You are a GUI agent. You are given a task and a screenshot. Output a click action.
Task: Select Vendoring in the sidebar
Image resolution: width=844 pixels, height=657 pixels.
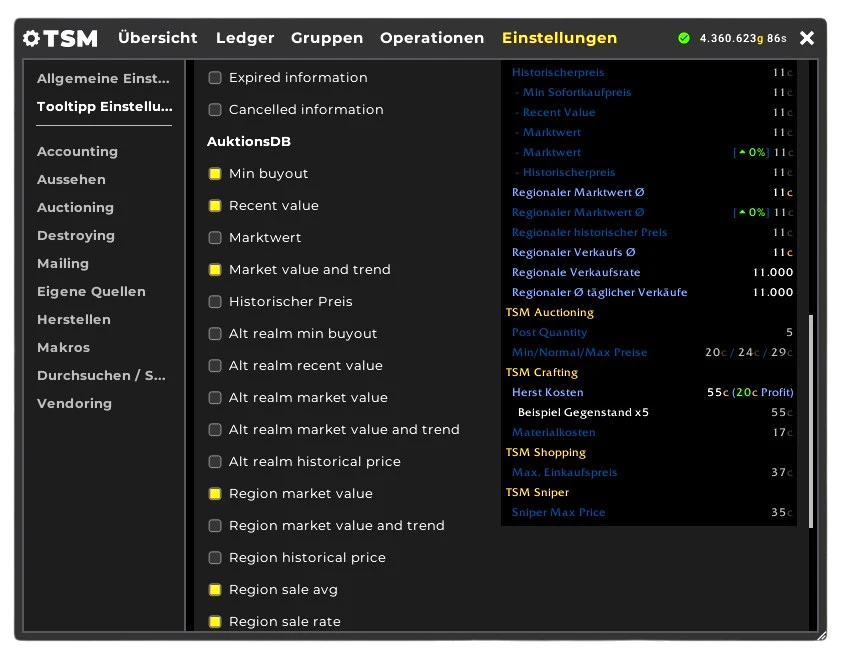click(74, 404)
